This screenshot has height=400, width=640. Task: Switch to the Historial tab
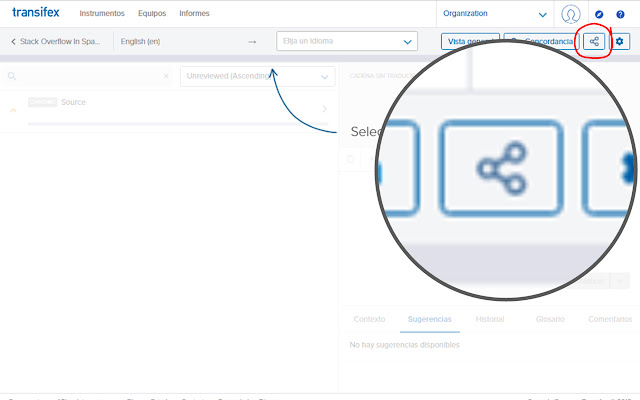tap(490, 319)
